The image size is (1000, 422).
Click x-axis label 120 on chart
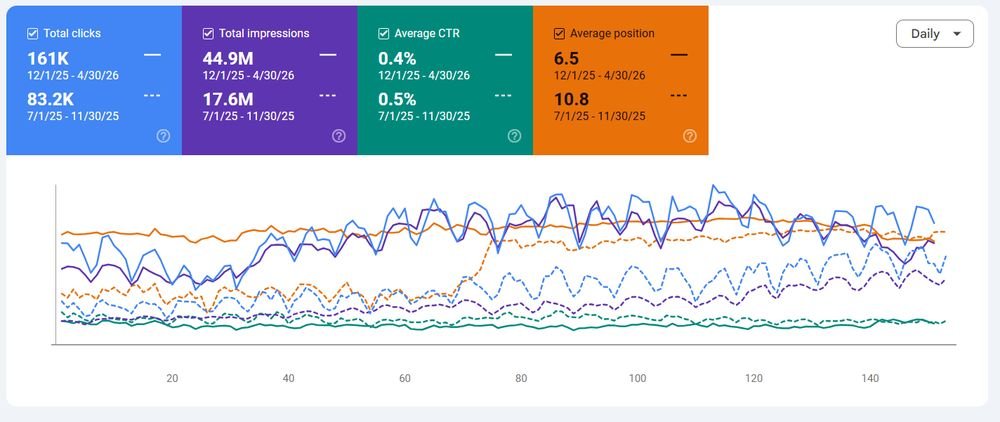(x=754, y=379)
